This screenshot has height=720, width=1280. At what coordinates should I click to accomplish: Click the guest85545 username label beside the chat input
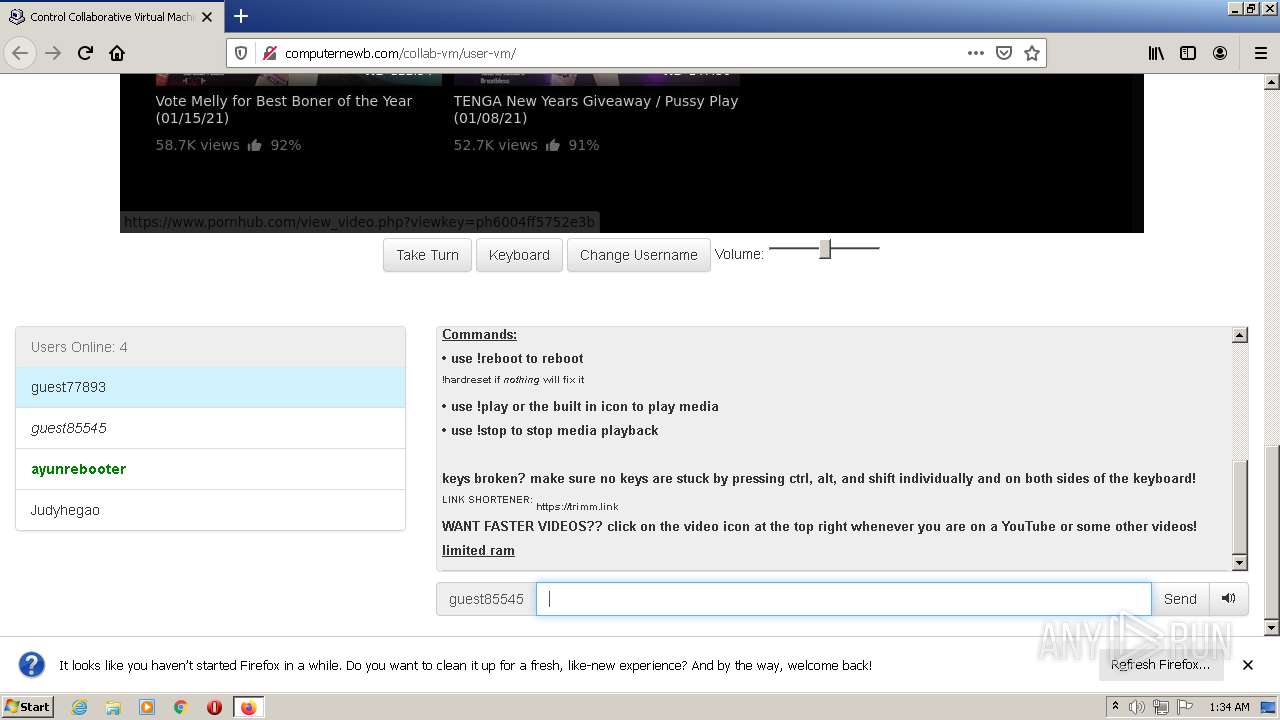tap(486, 599)
